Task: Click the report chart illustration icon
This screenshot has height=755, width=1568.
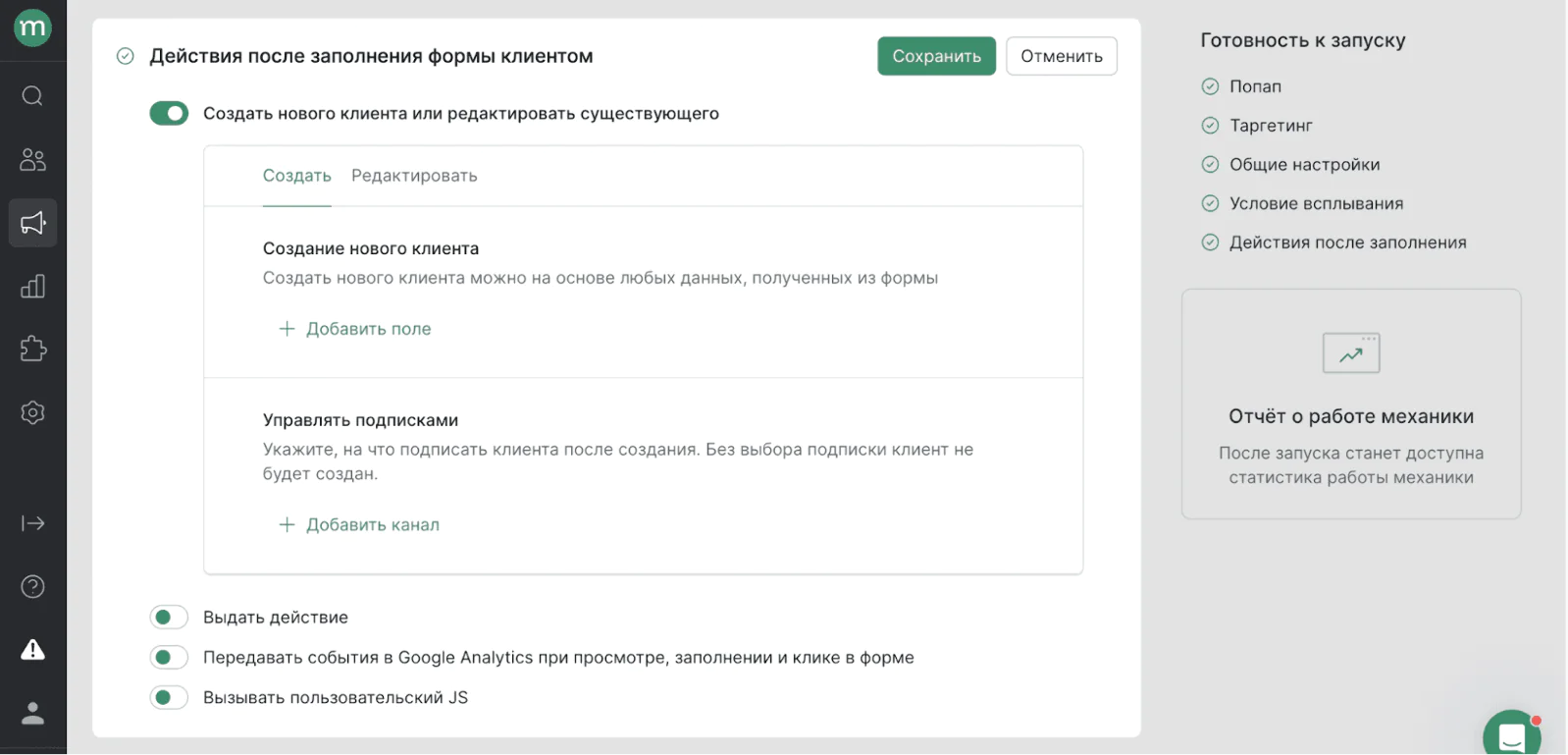Action: point(1351,353)
